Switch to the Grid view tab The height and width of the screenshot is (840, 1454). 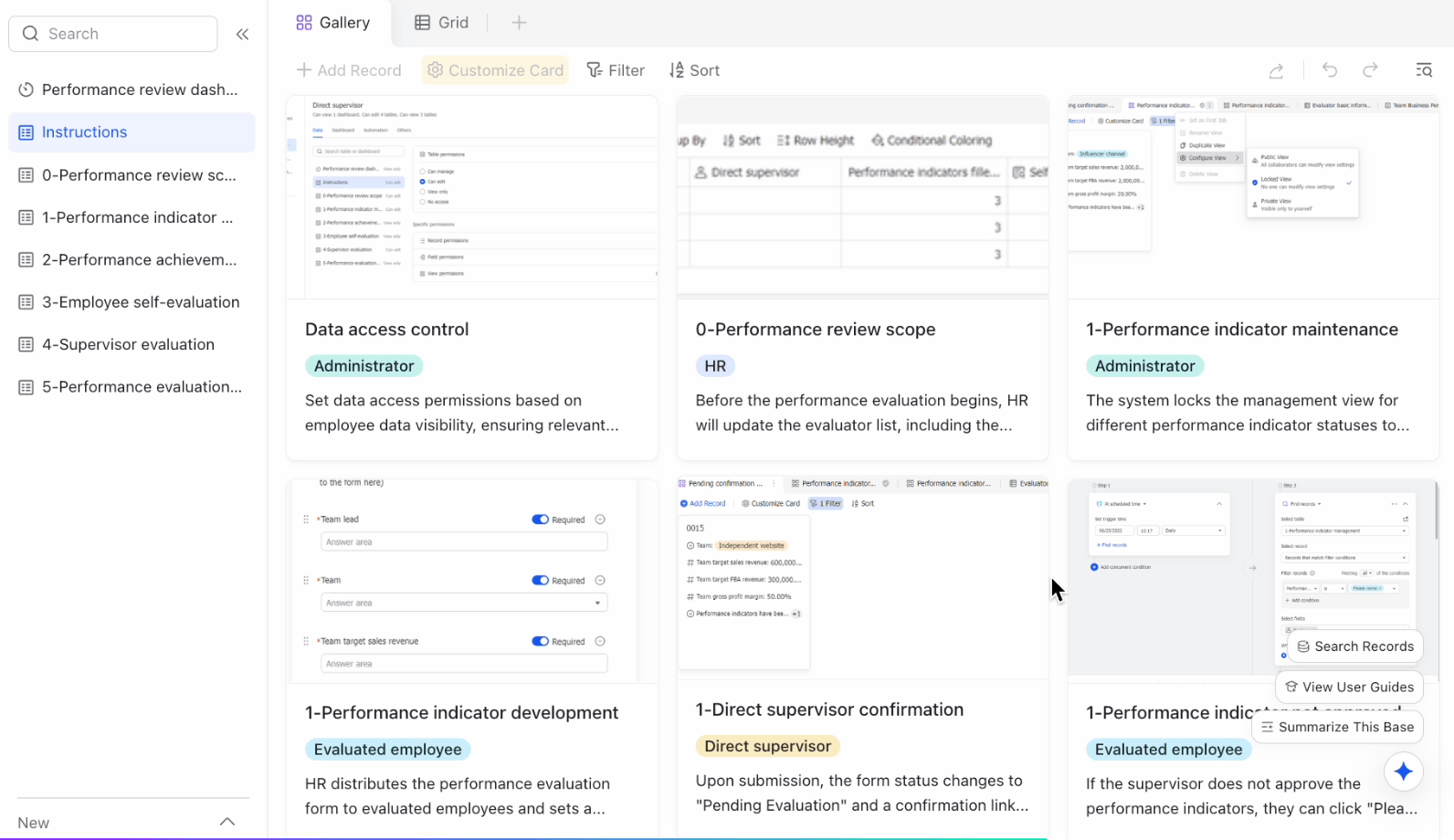click(x=442, y=23)
